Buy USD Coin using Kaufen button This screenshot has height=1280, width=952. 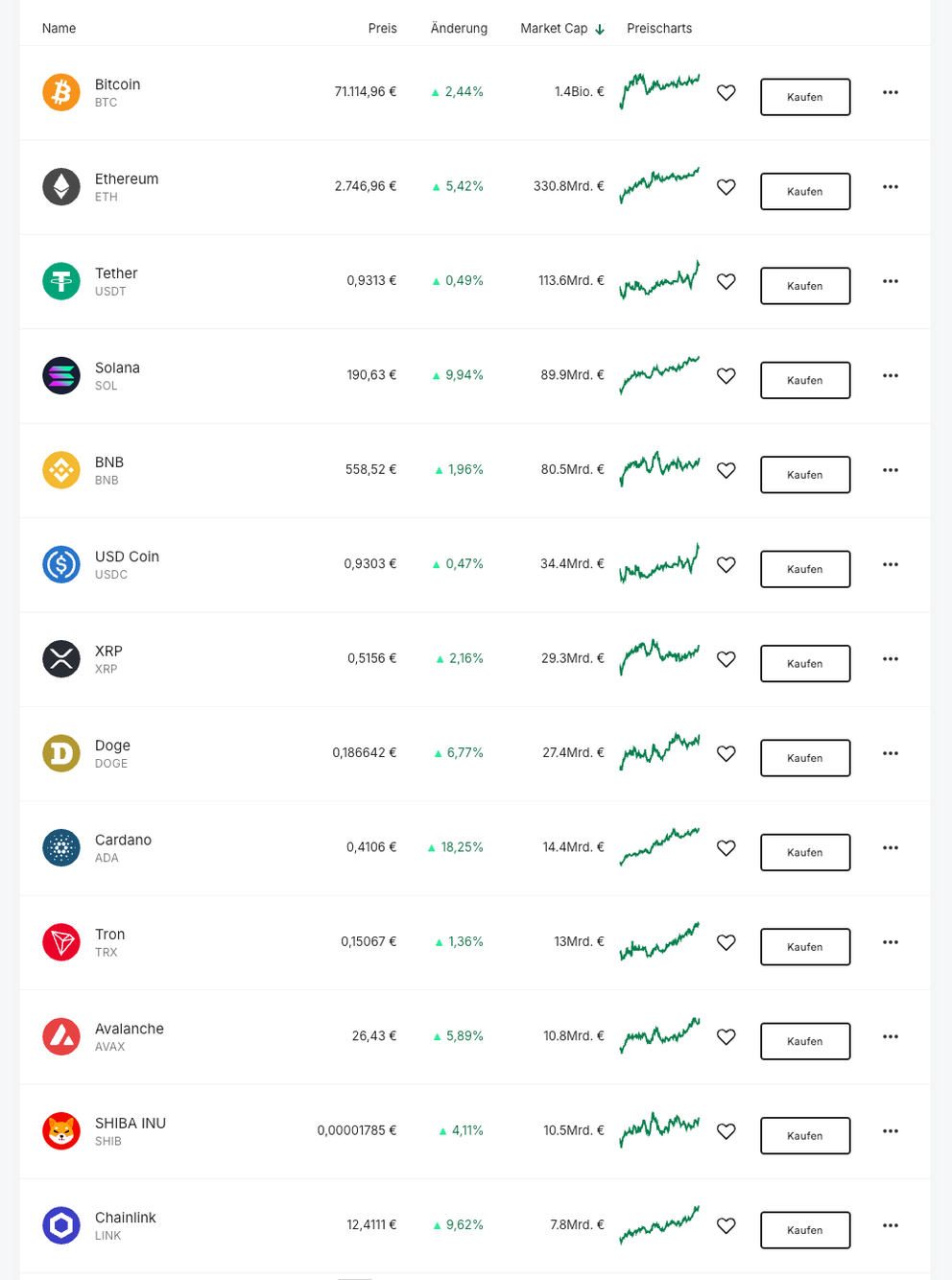coord(805,569)
